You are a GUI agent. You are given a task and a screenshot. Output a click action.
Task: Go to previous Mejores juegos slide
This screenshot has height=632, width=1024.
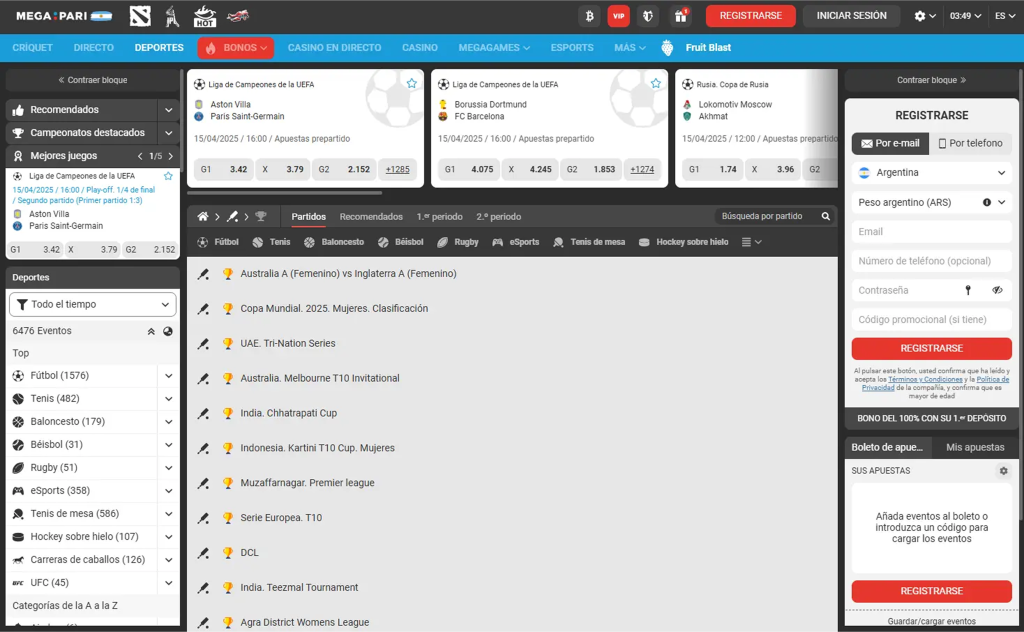click(x=140, y=156)
